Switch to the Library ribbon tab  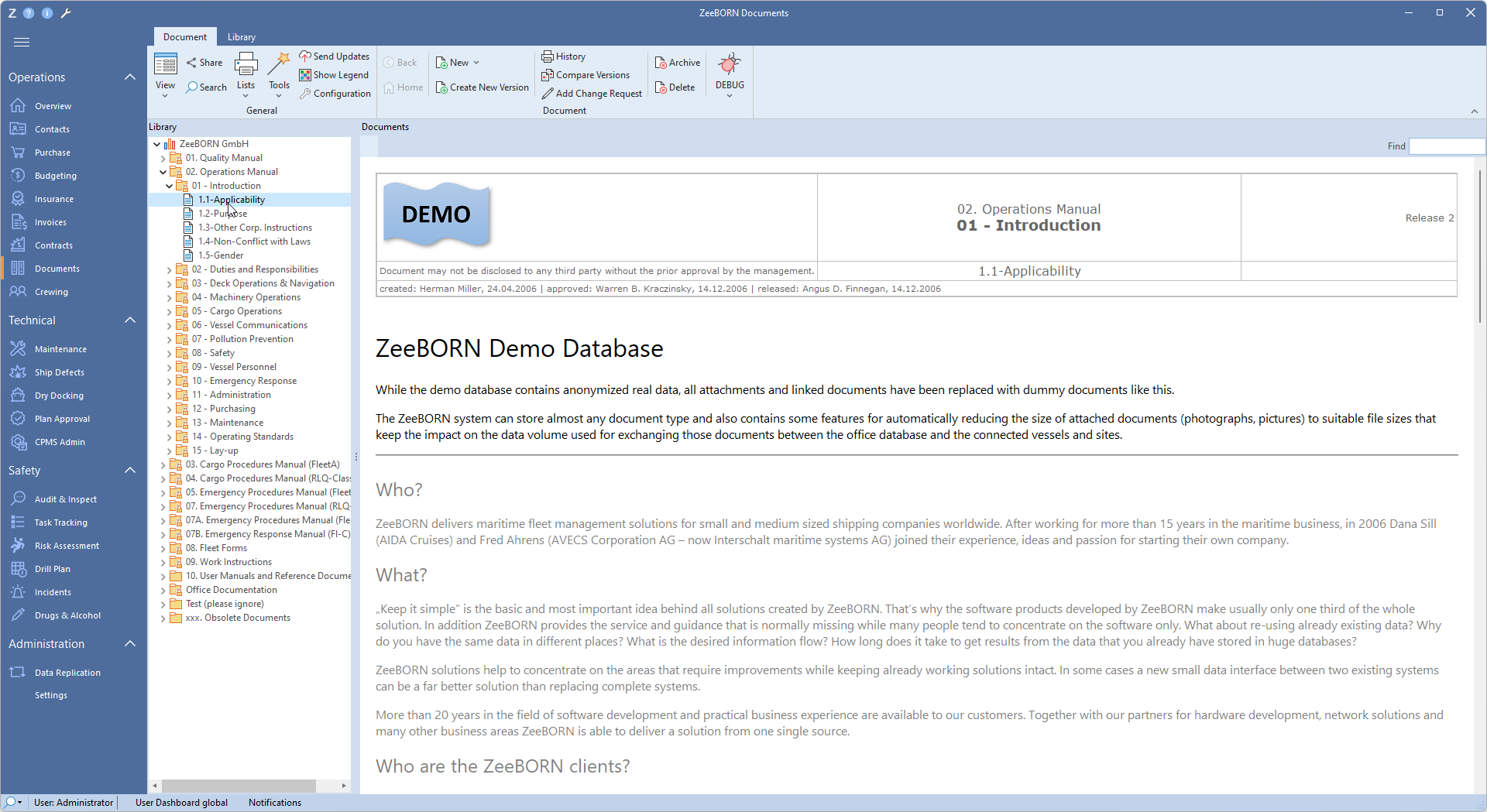coord(241,37)
